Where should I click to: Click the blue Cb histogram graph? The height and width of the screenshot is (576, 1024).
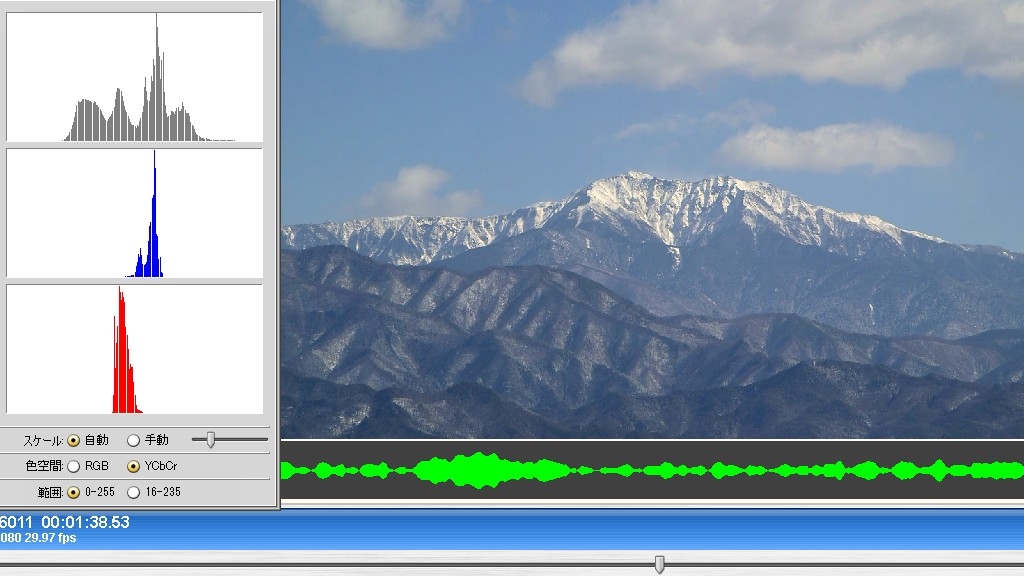click(135, 213)
